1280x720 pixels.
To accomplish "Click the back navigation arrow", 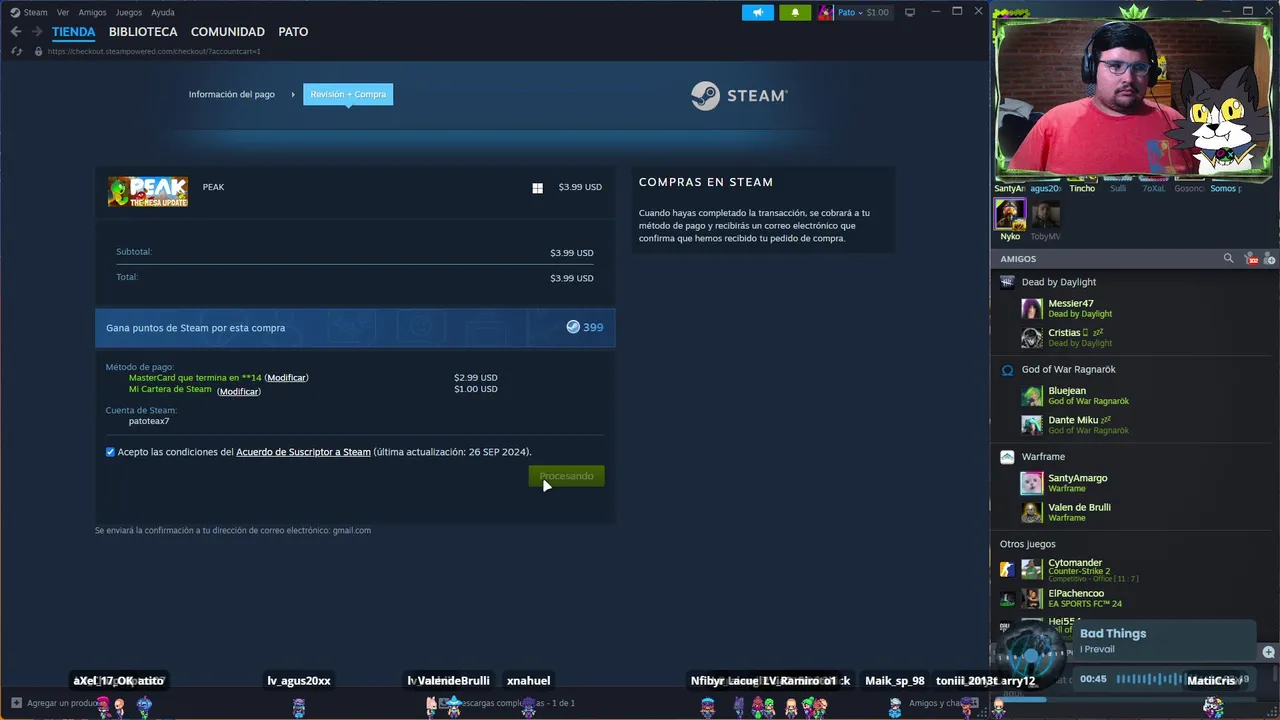I will coord(15,32).
